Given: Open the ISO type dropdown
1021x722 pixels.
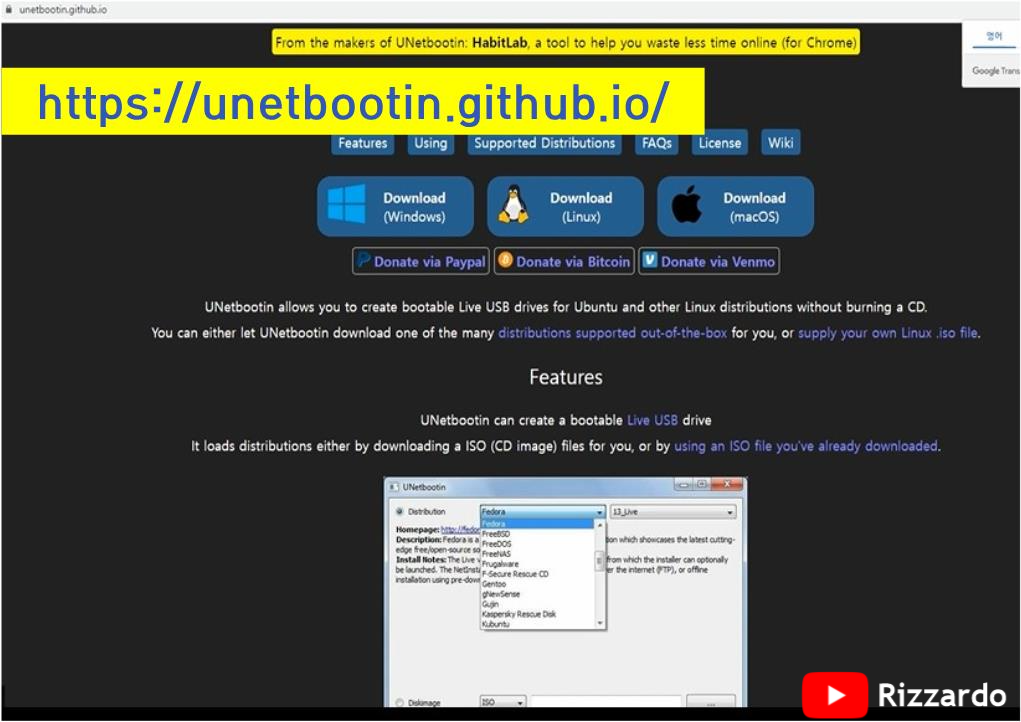Looking at the screenshot, I should pyautogui.click(x=503, y=702).
